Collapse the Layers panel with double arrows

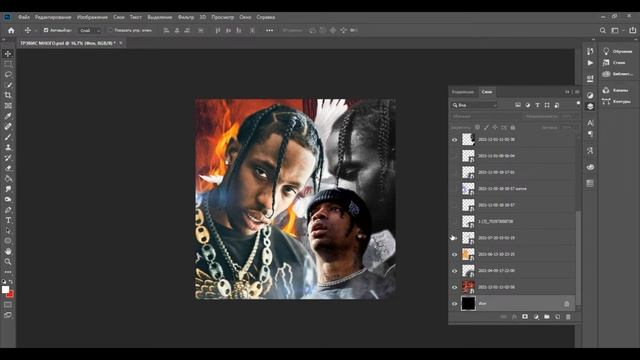567,92
